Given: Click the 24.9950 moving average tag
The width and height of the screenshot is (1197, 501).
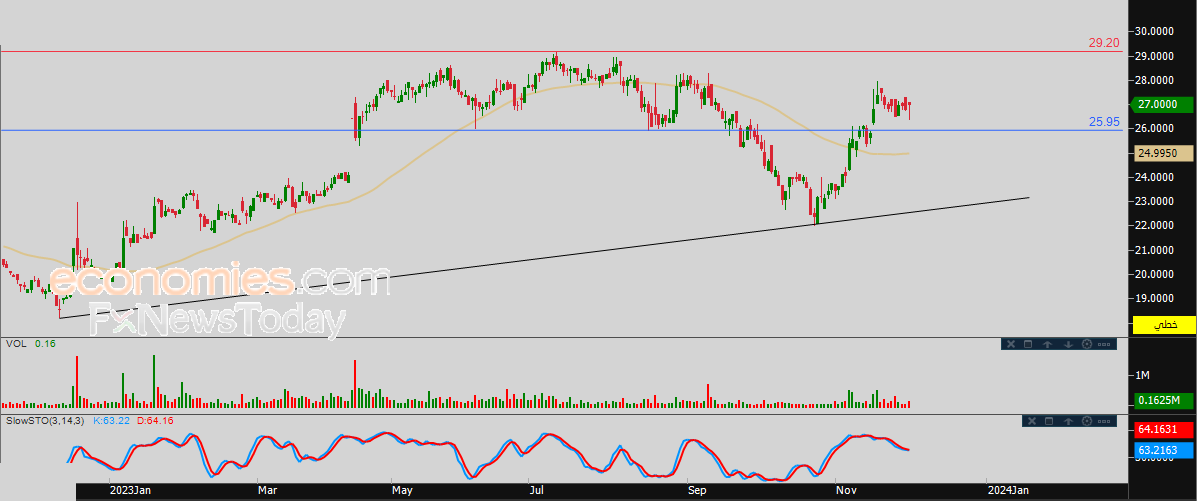Looking at the screenshot, I should click(x=1164, y=153).
